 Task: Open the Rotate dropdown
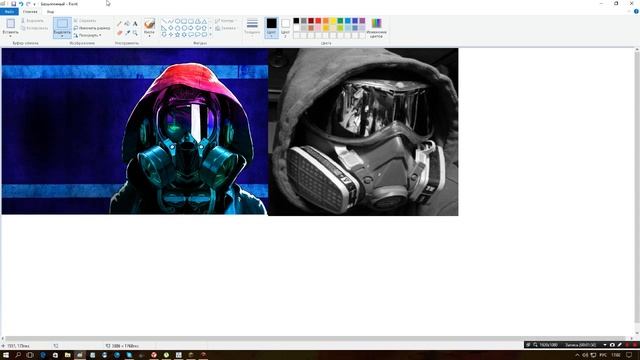coord(87,35)
